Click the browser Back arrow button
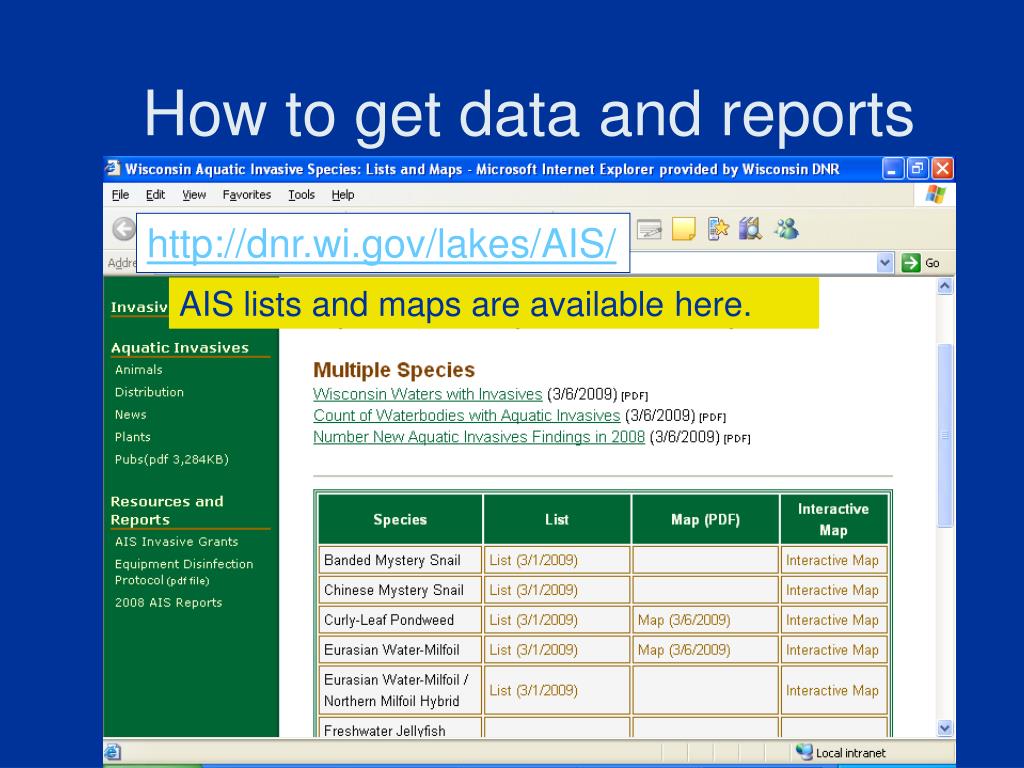Screen dimensions: 1024x768 point(123,229)
